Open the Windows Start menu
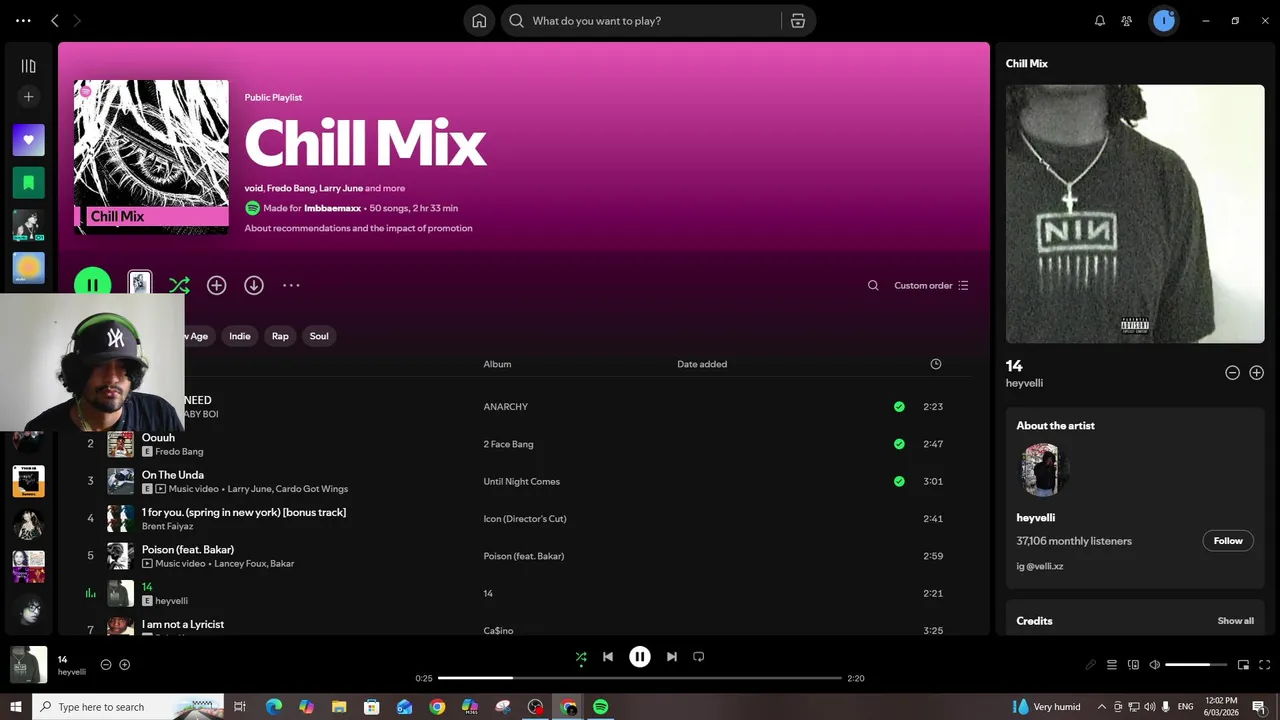This screenshot has height=720, width=1280. coord(16,707)
